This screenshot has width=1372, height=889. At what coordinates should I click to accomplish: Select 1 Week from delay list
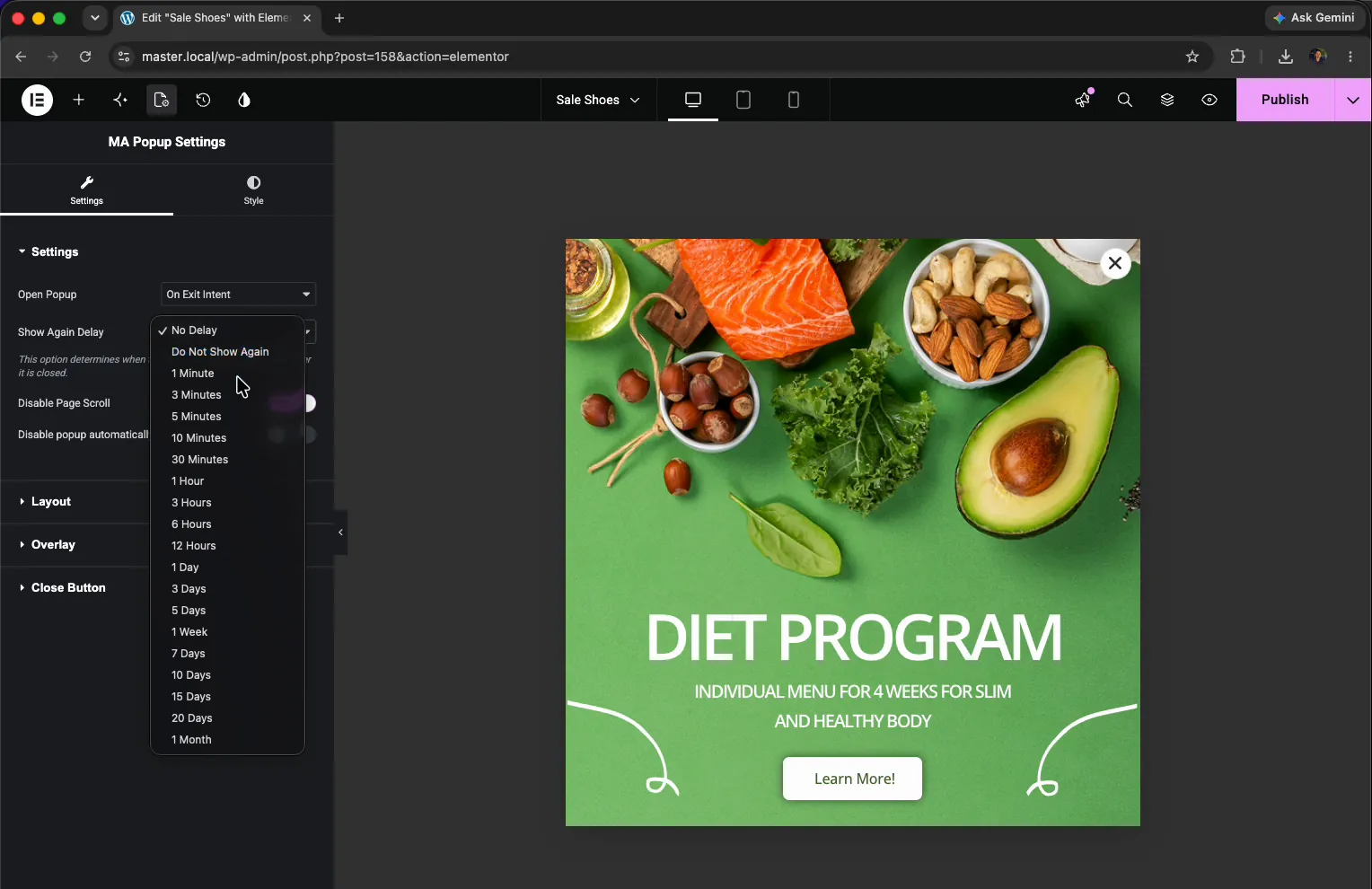(189, 632)
